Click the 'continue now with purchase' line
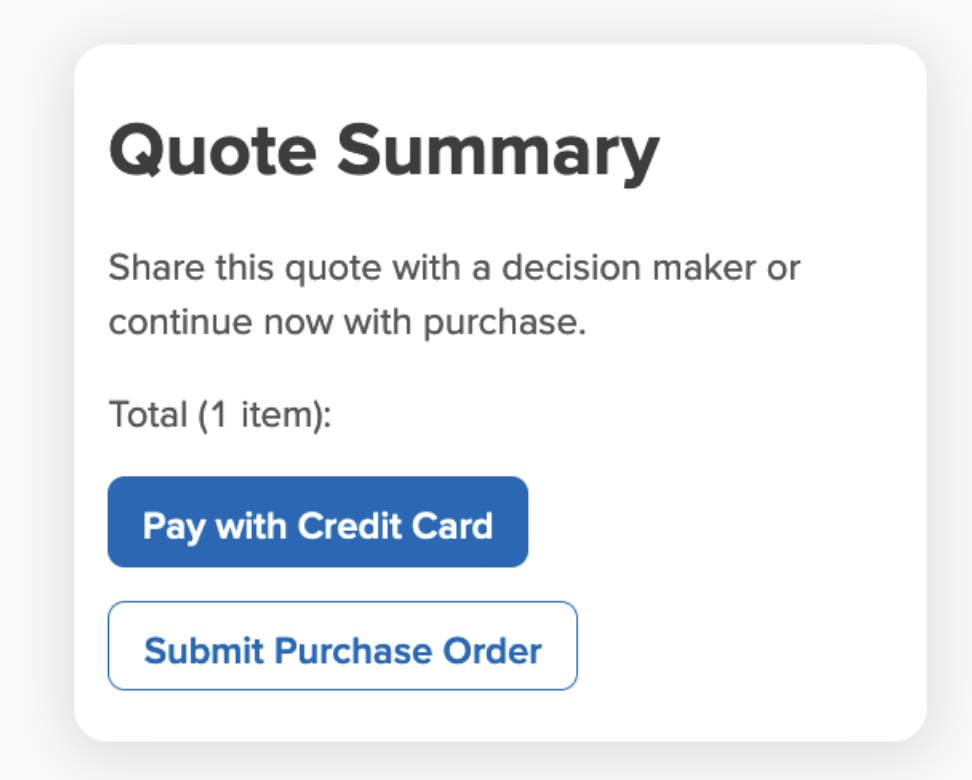 coord(347,323)
